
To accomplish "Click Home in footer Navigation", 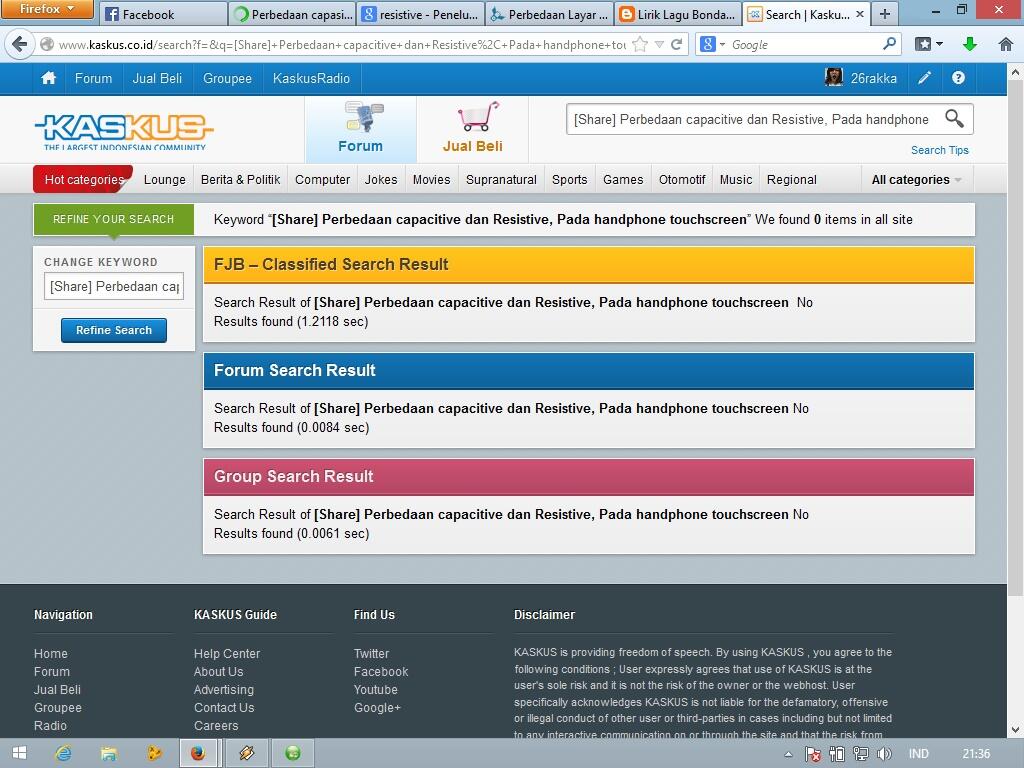I will [x=51, y=654].
